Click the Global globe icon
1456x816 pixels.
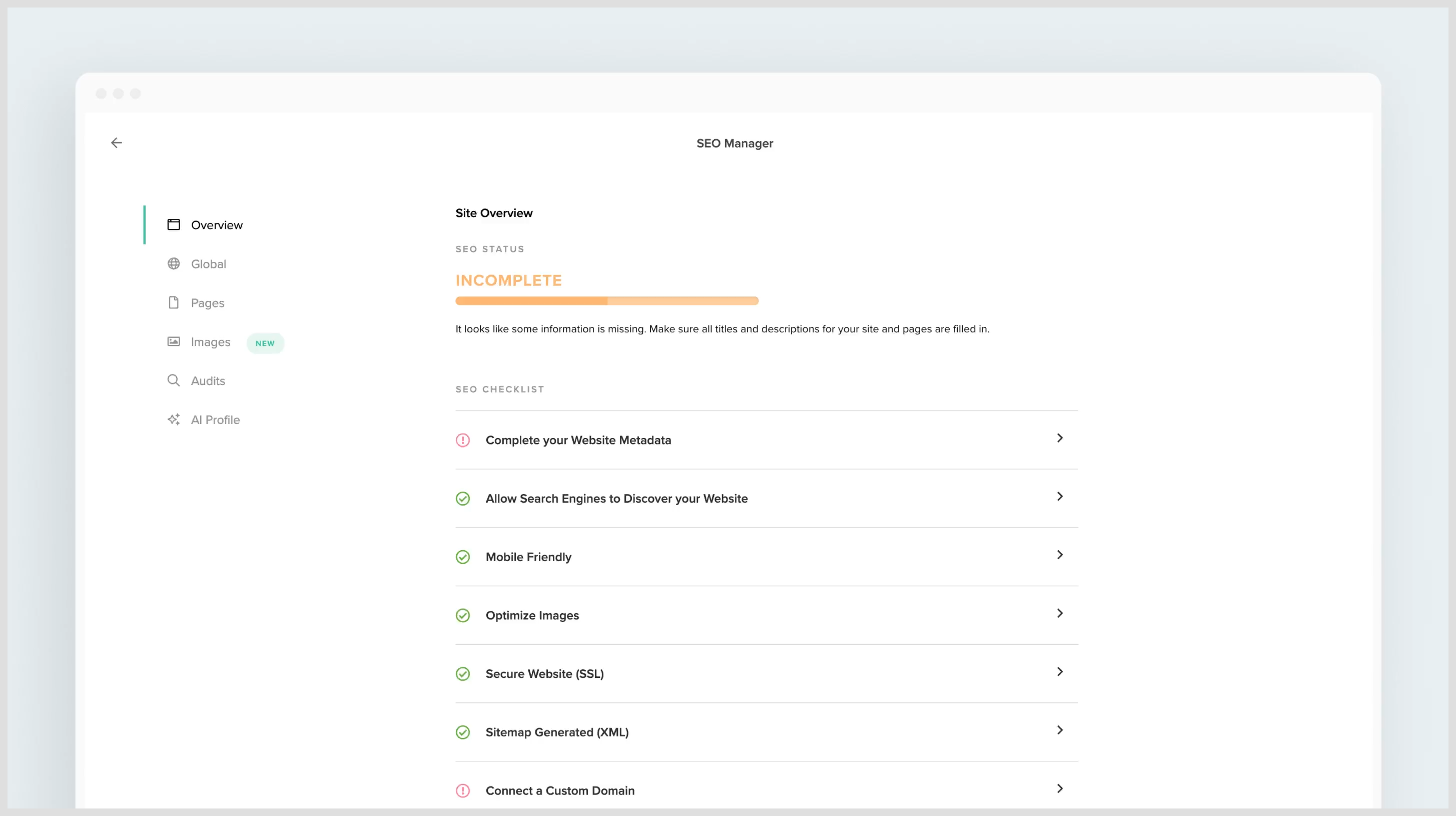point(174,263)
